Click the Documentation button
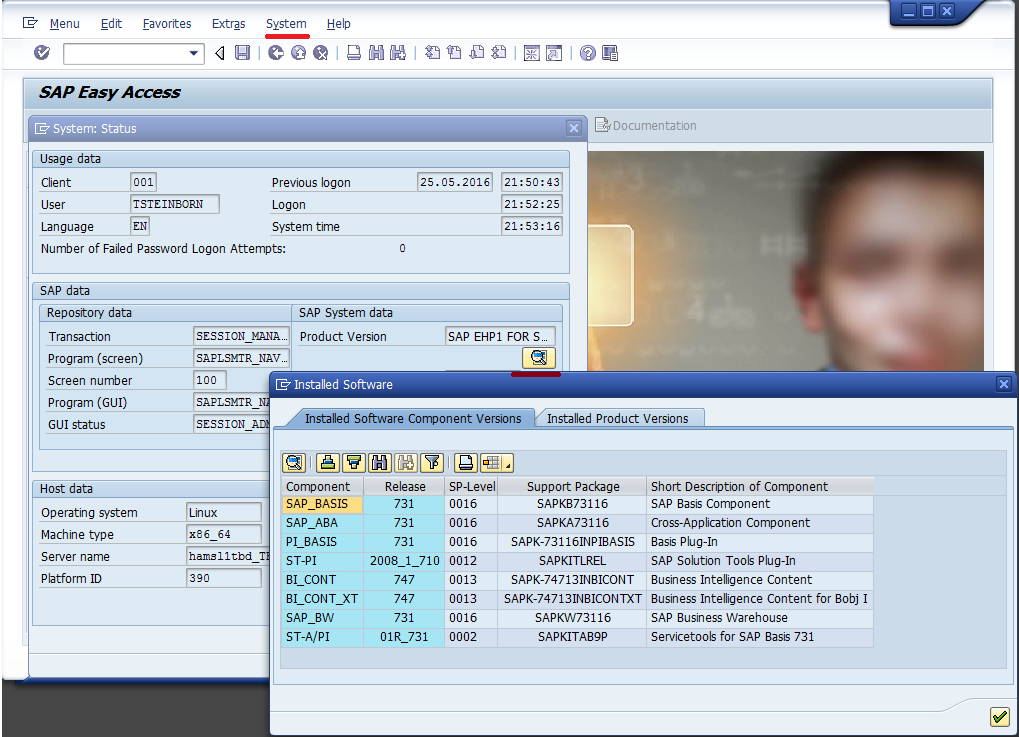Viewport: 1019px width, 737px height. pyautogui.click(x=646, y=125)
